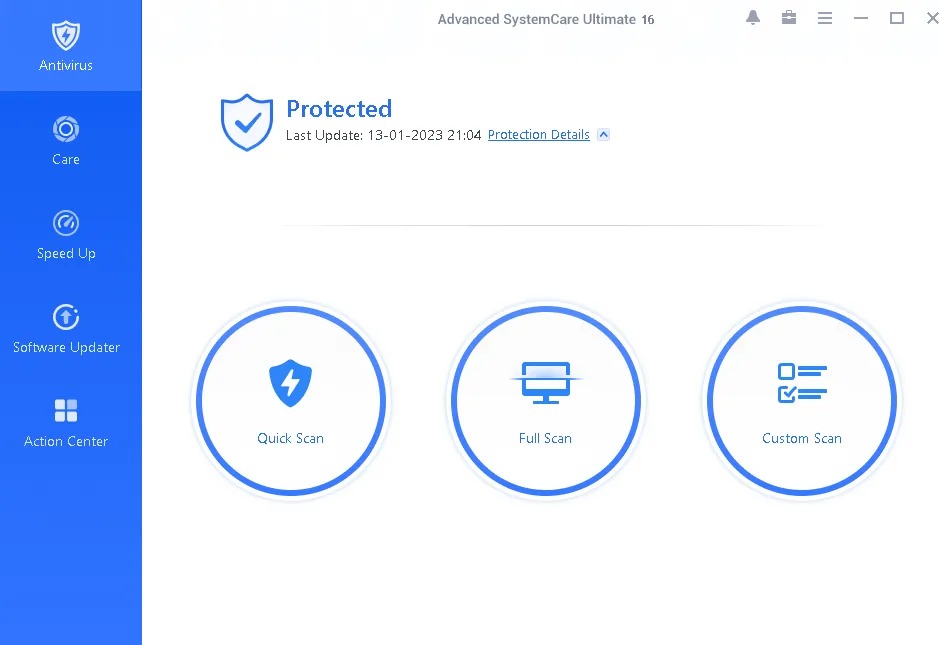Select the Software Updater label
This screenshot has width=939, height=645.
(x=66, y=347)
